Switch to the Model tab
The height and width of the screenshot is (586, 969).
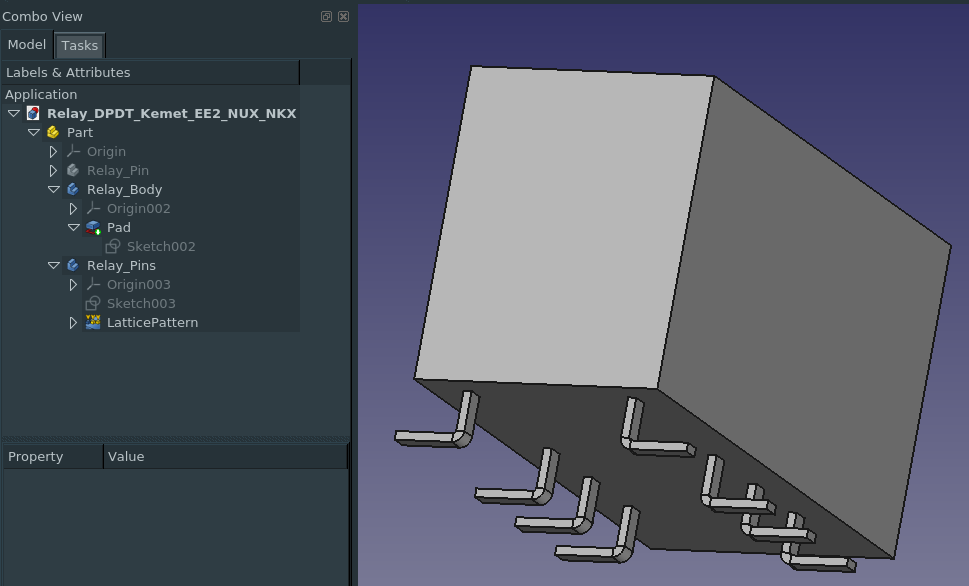point(27,45)
